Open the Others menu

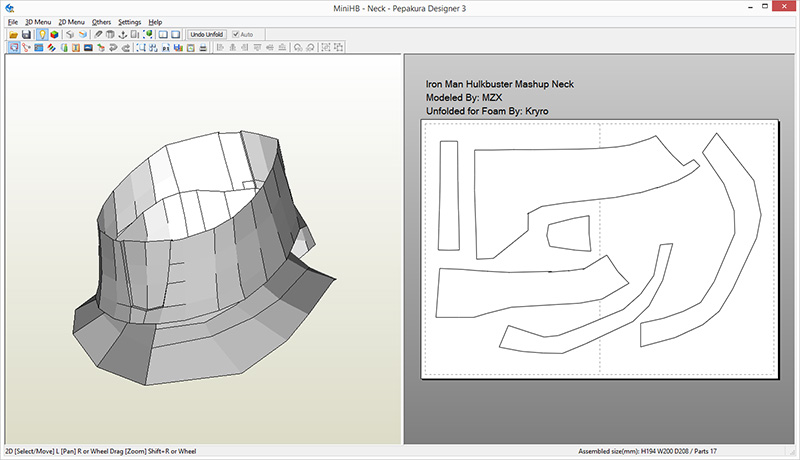[101, 22]
